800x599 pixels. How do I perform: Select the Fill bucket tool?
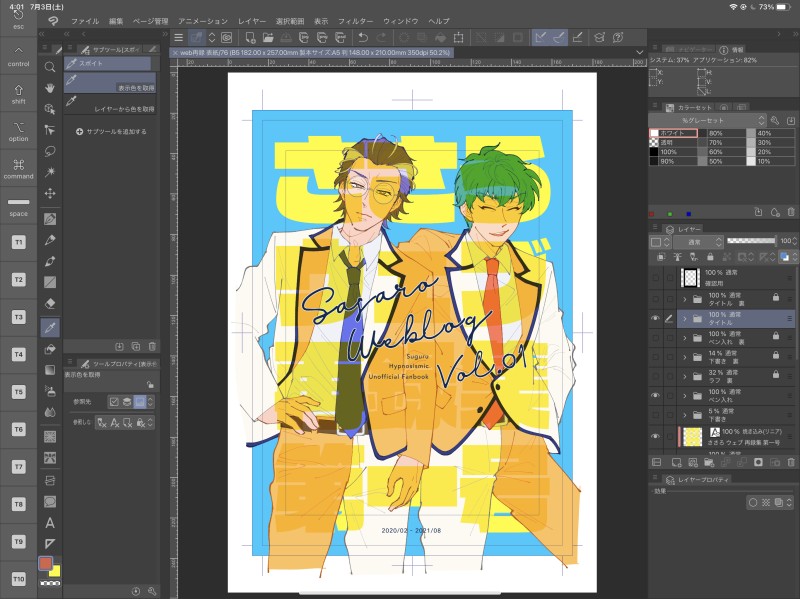pos(49,349)
